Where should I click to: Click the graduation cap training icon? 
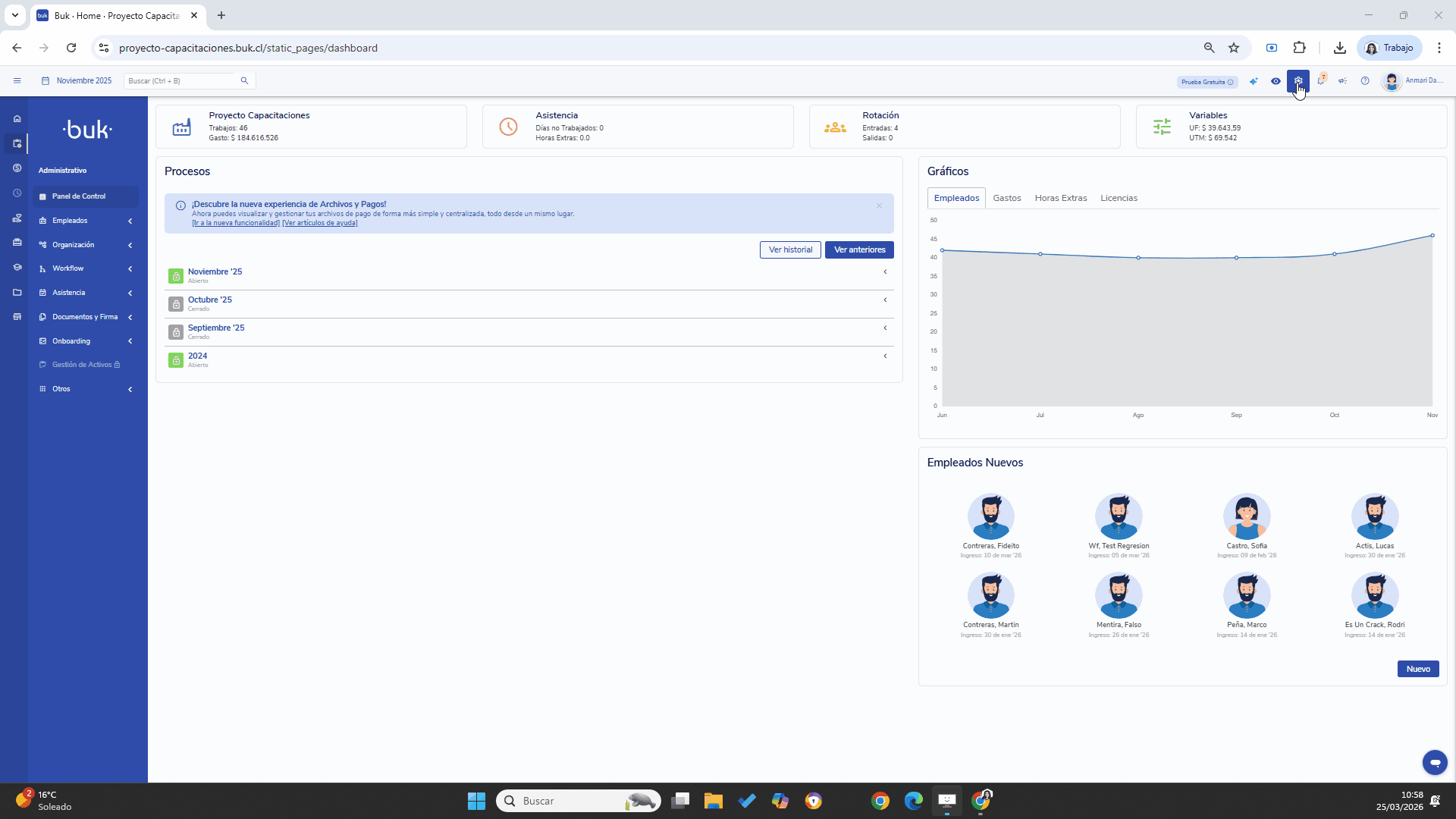17,268
